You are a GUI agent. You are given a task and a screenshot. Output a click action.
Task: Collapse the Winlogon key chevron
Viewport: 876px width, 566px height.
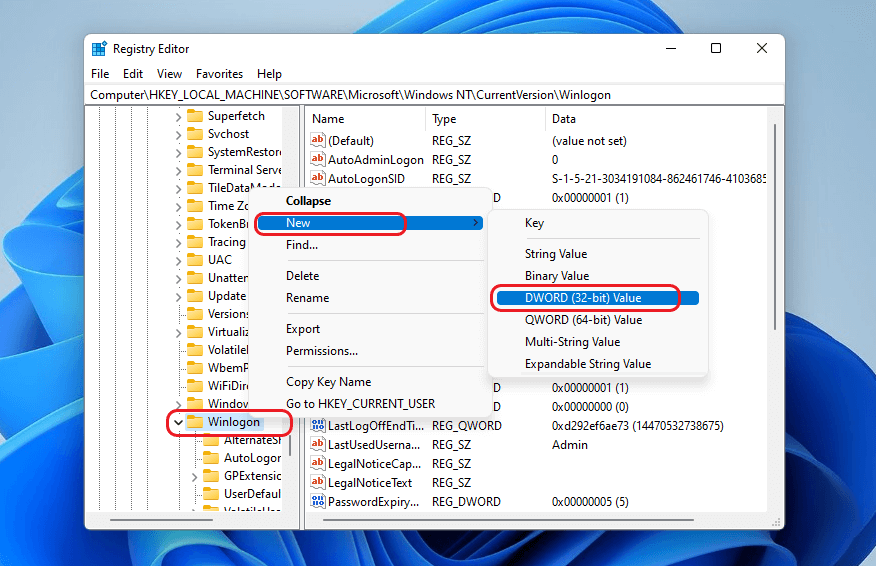click(178, 422)
